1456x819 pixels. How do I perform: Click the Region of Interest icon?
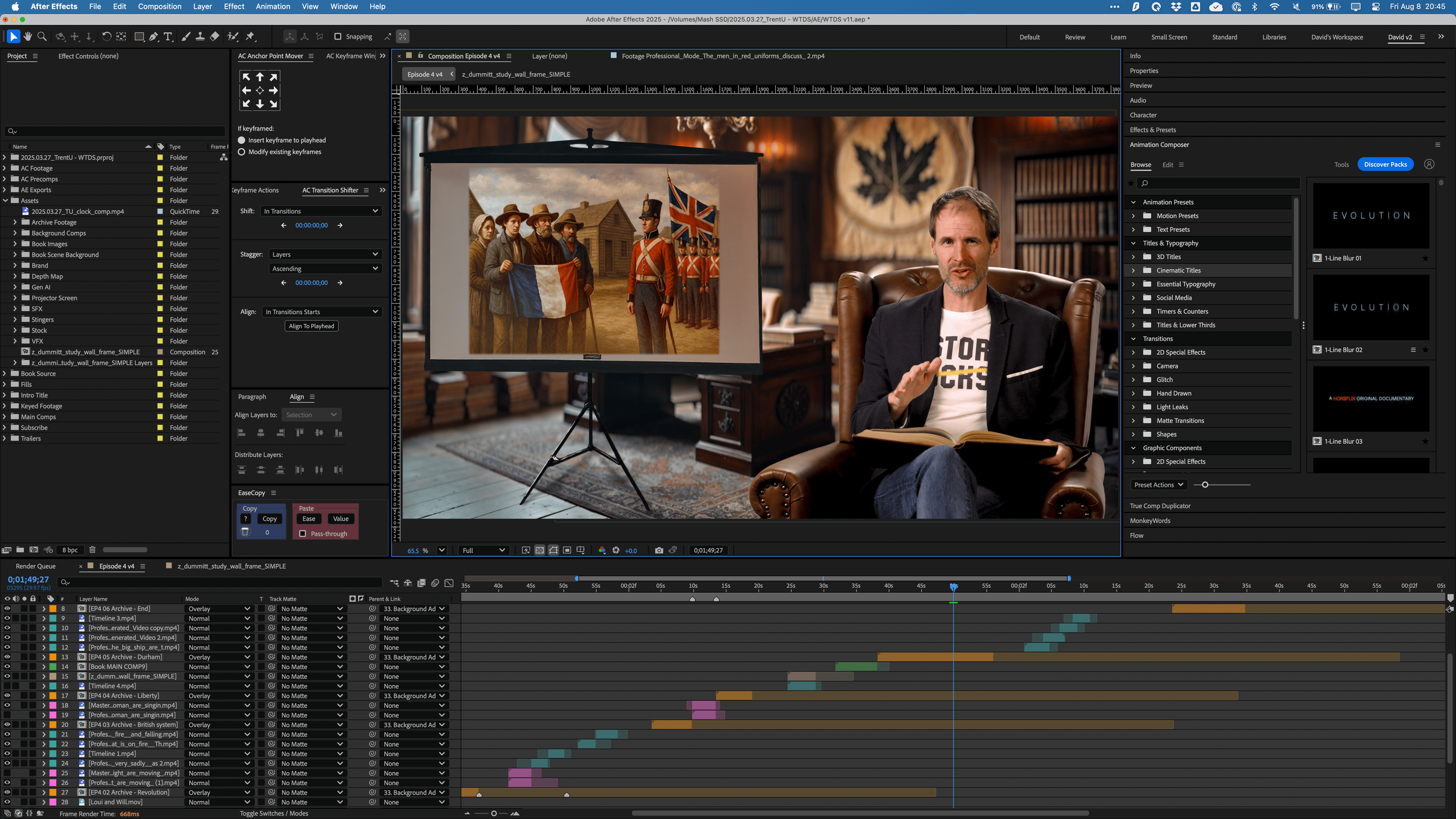[567, 550]
